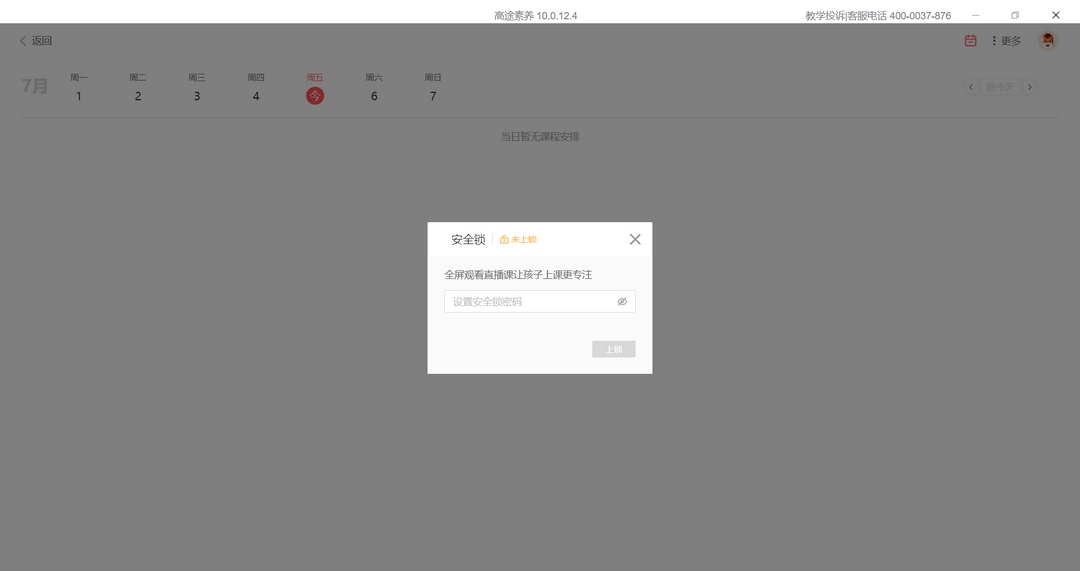Focus the 设置安全锁密码 input field

point(528,302)
